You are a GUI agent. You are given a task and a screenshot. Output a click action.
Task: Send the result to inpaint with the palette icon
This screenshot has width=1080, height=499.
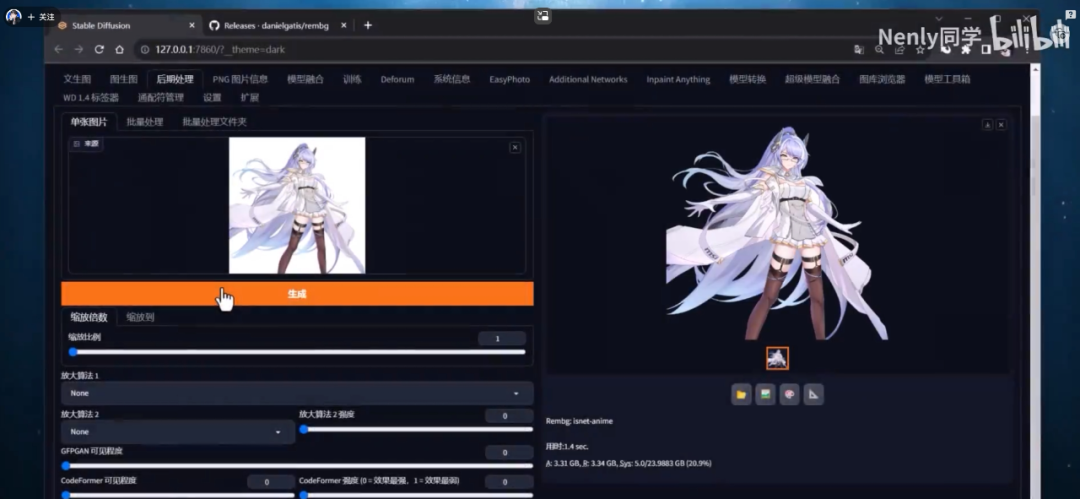point(789,395)
